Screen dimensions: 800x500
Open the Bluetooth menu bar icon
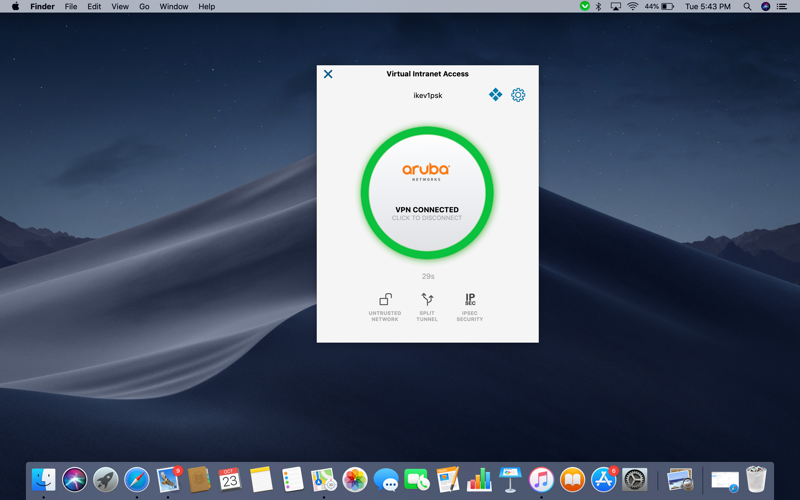[598, 6]
